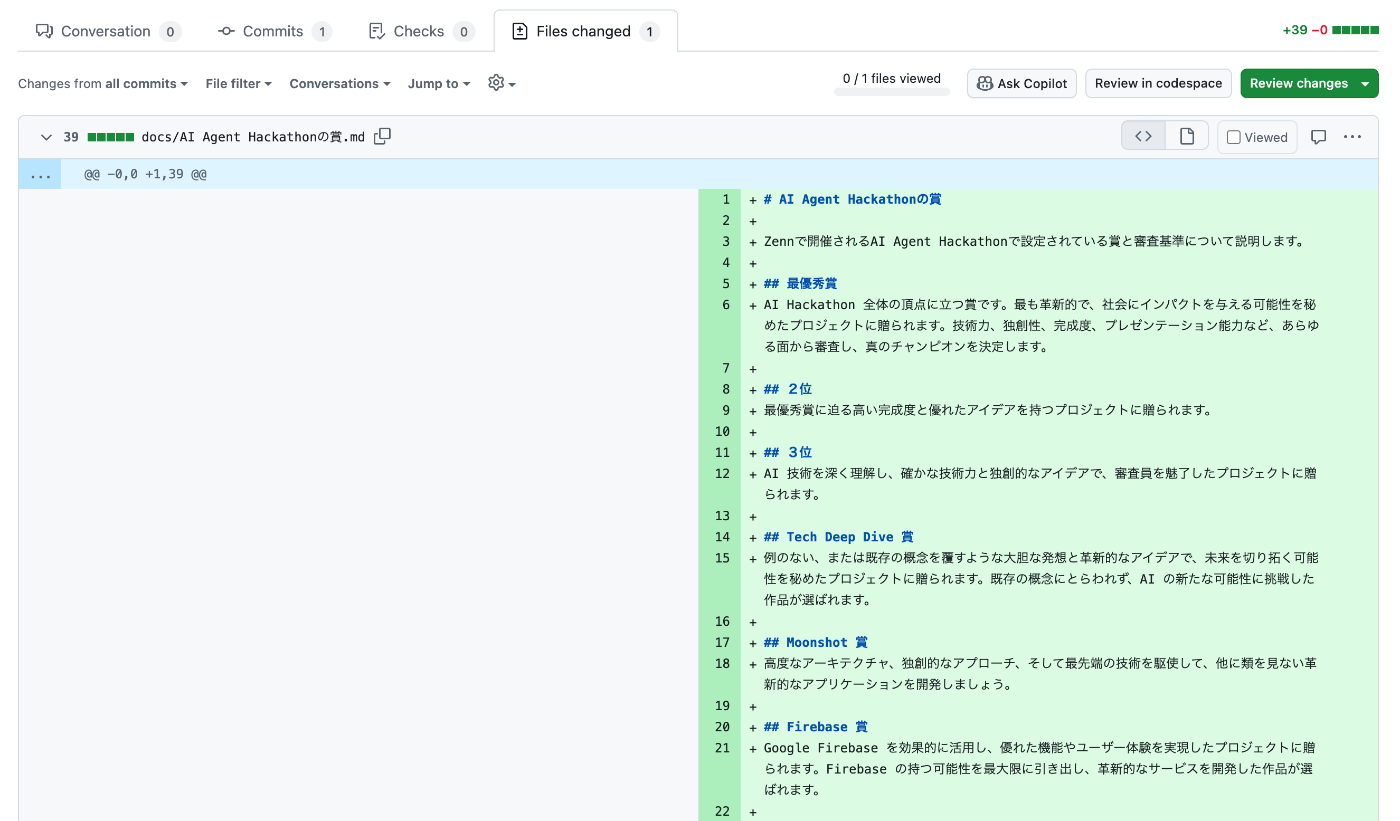Viewport: 1400px width, 821px height.
Task: Switch to source diff view
Action: (1143, 137)
